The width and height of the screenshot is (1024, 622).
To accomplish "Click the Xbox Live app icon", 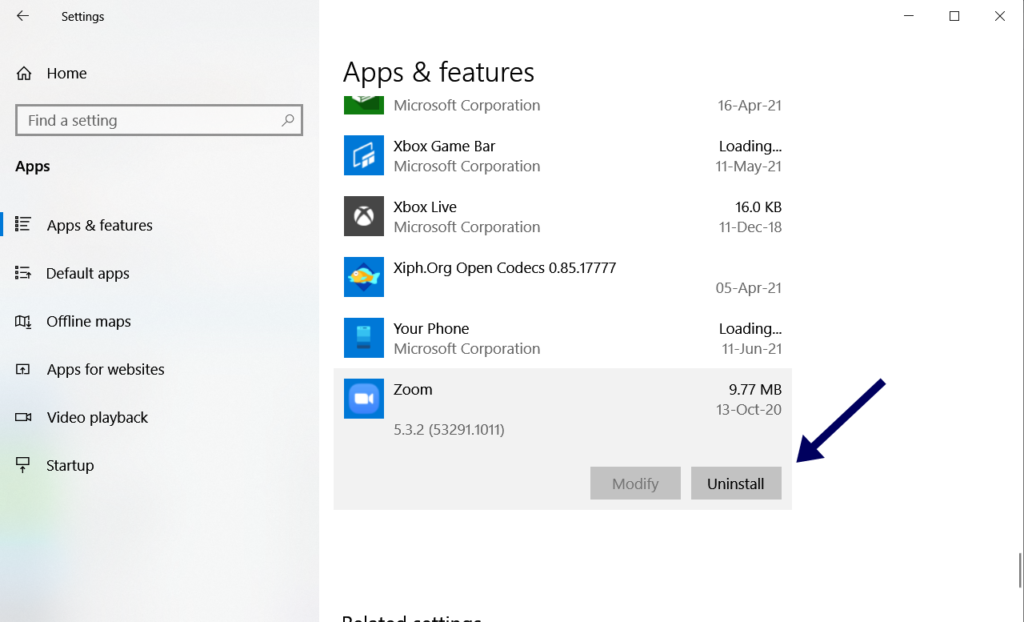I will pyautogui.click(x=363, y=216).
